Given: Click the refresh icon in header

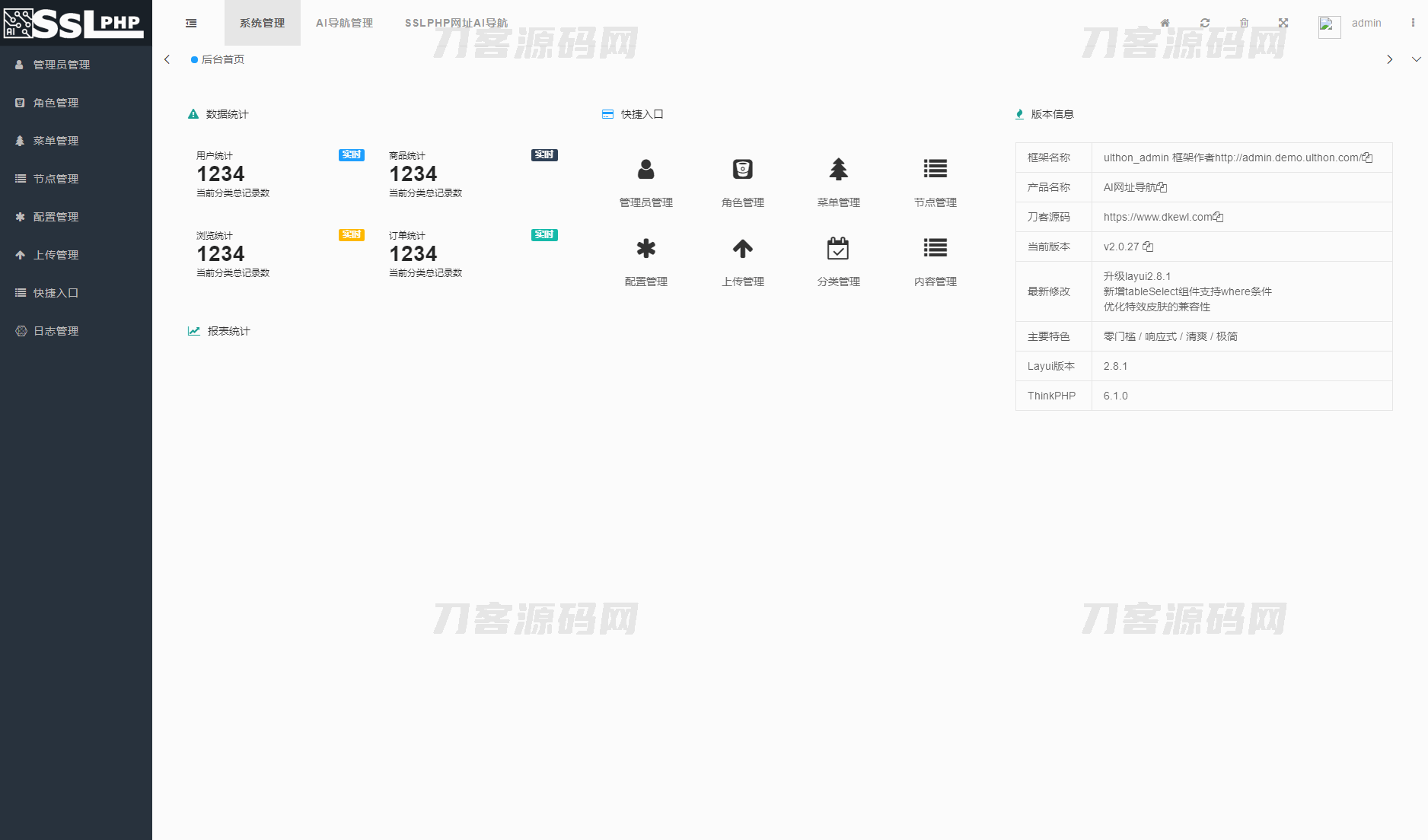Looking at the screenshot, I should coord(1204,23).
